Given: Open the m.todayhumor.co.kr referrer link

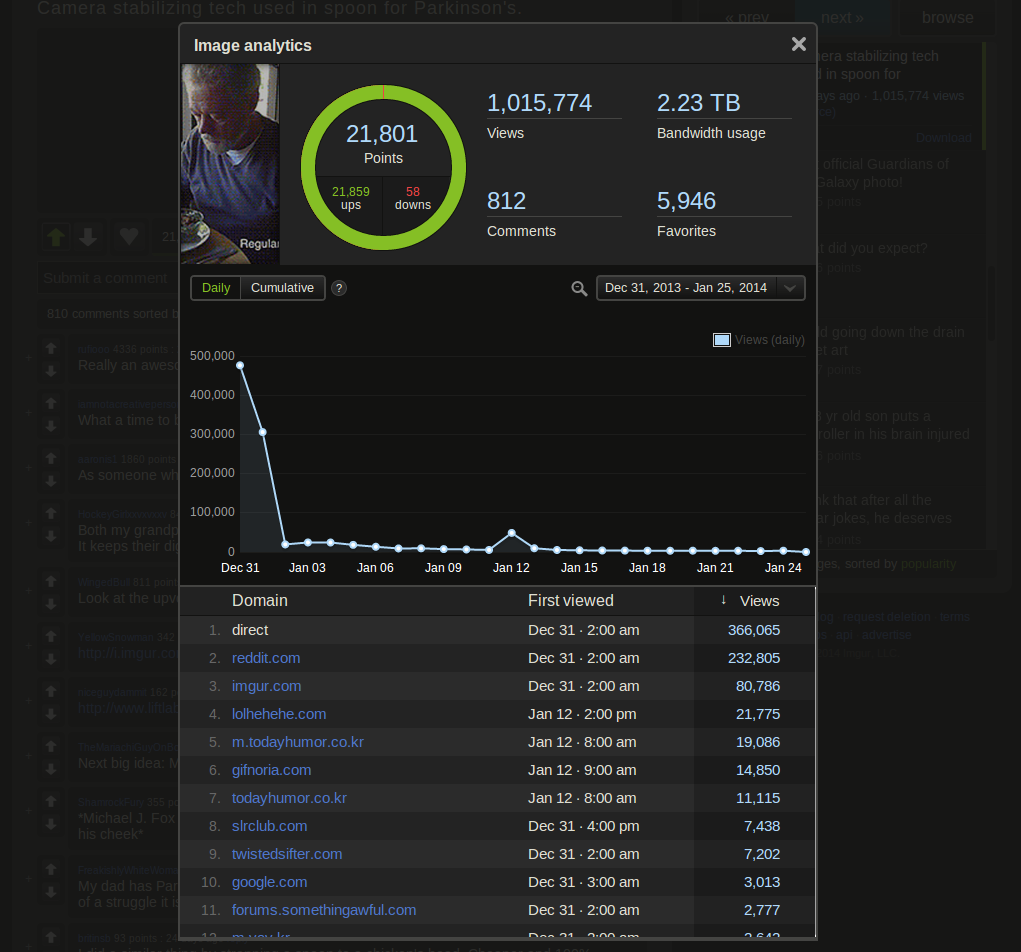Looking at the screenshot, I should tap(298, 742).
